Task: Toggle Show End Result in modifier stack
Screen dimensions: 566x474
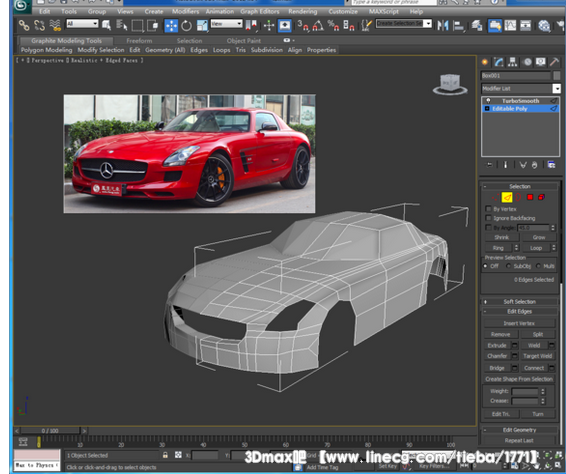Action: [x=505, y=165]
